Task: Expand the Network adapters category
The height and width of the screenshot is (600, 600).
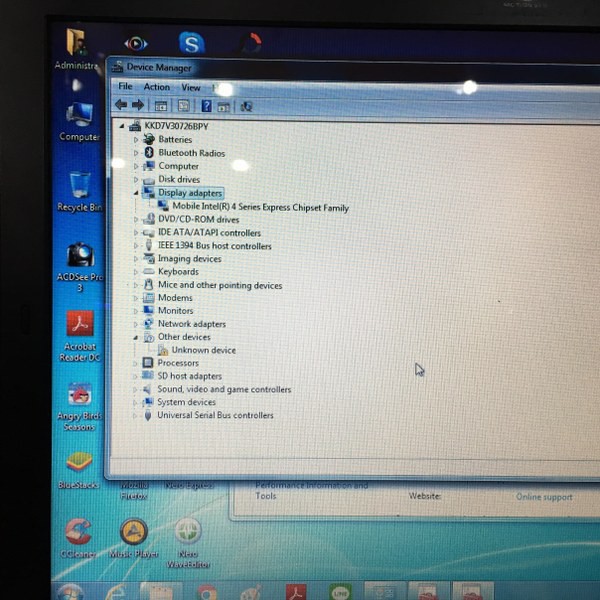Action: [x=135, y=324]
